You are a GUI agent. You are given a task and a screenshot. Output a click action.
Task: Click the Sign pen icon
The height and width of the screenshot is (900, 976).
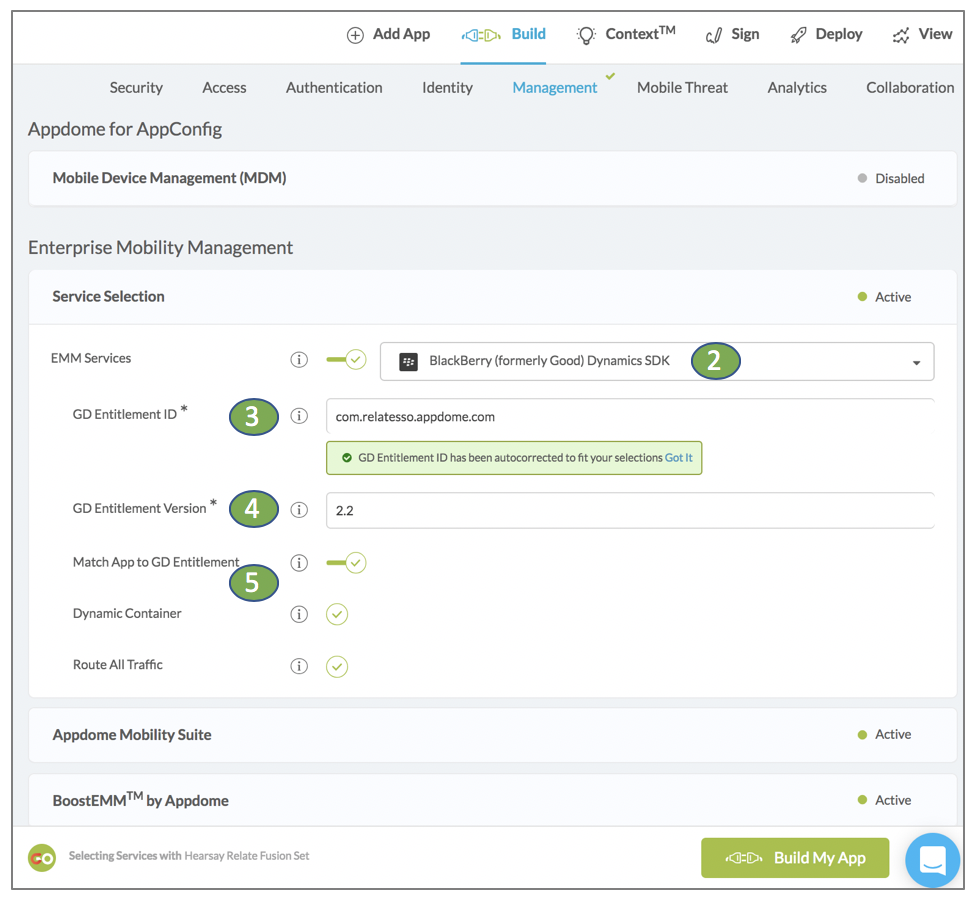click(712, 33)
